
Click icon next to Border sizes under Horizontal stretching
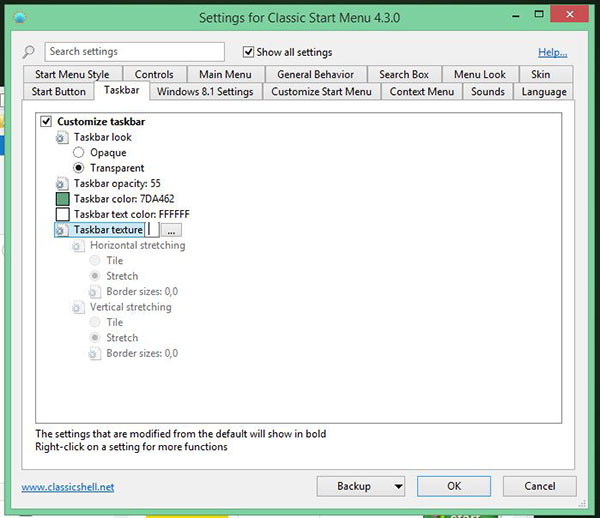point(95,292)
